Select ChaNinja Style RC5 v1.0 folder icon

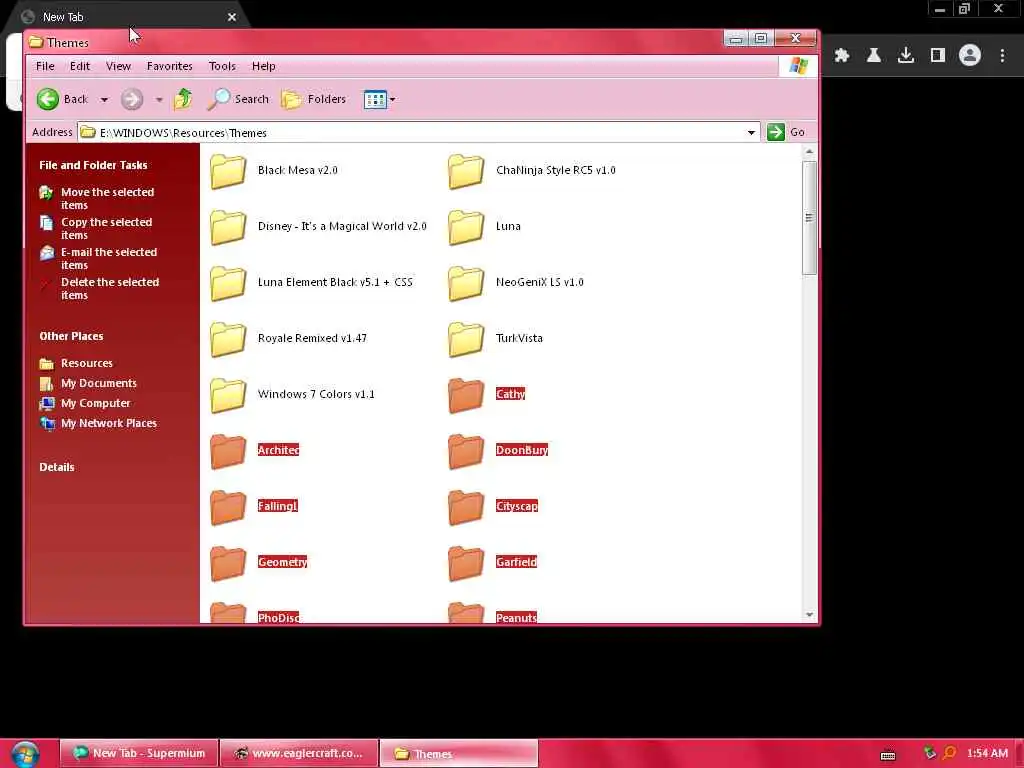click(x=466, y=171)
